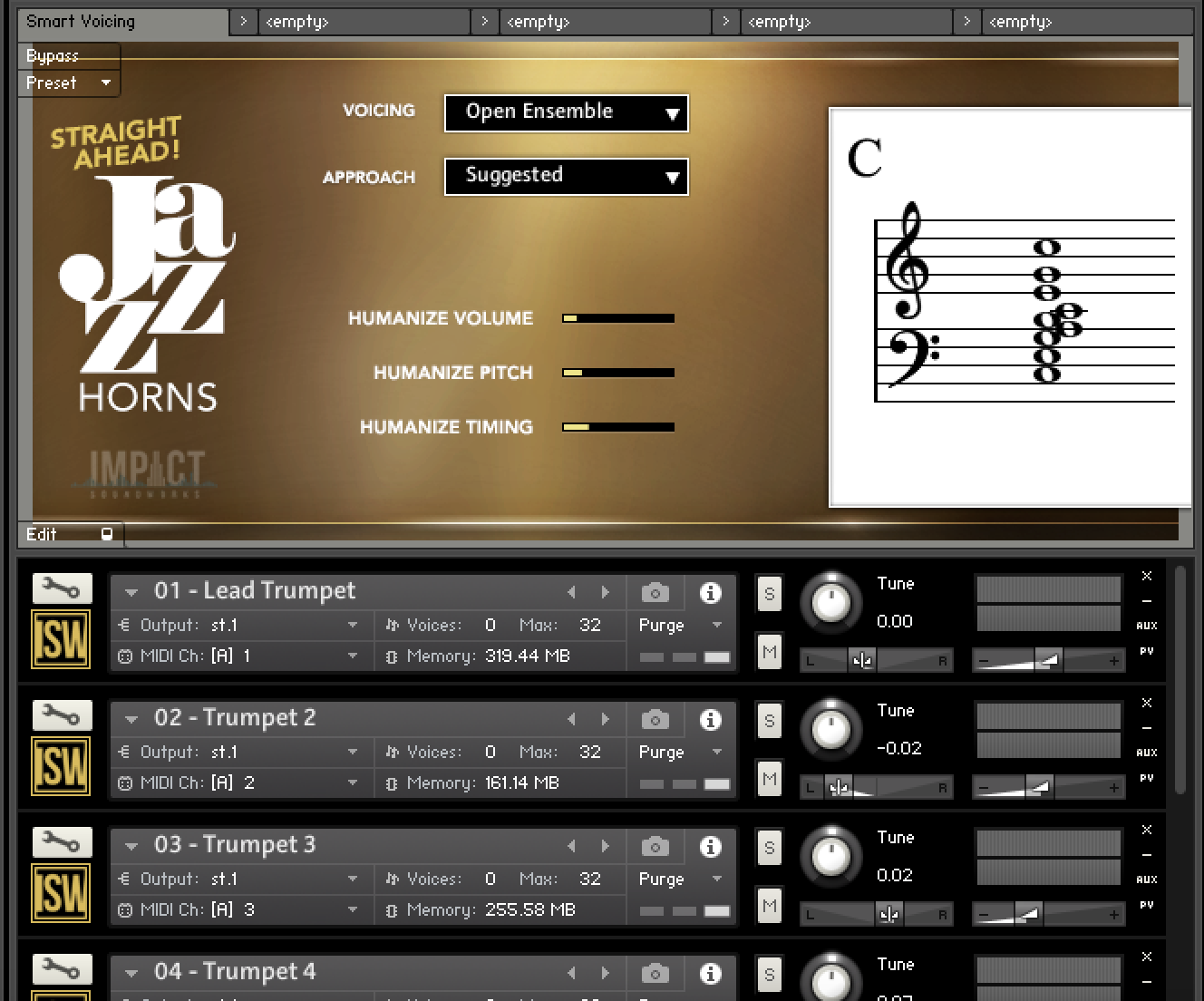This screenshot has width=1204, height=1001.
Task: Solo the 01 - Lead Trumpet channel
Action: pyautogui.click(x=768, y=593)
